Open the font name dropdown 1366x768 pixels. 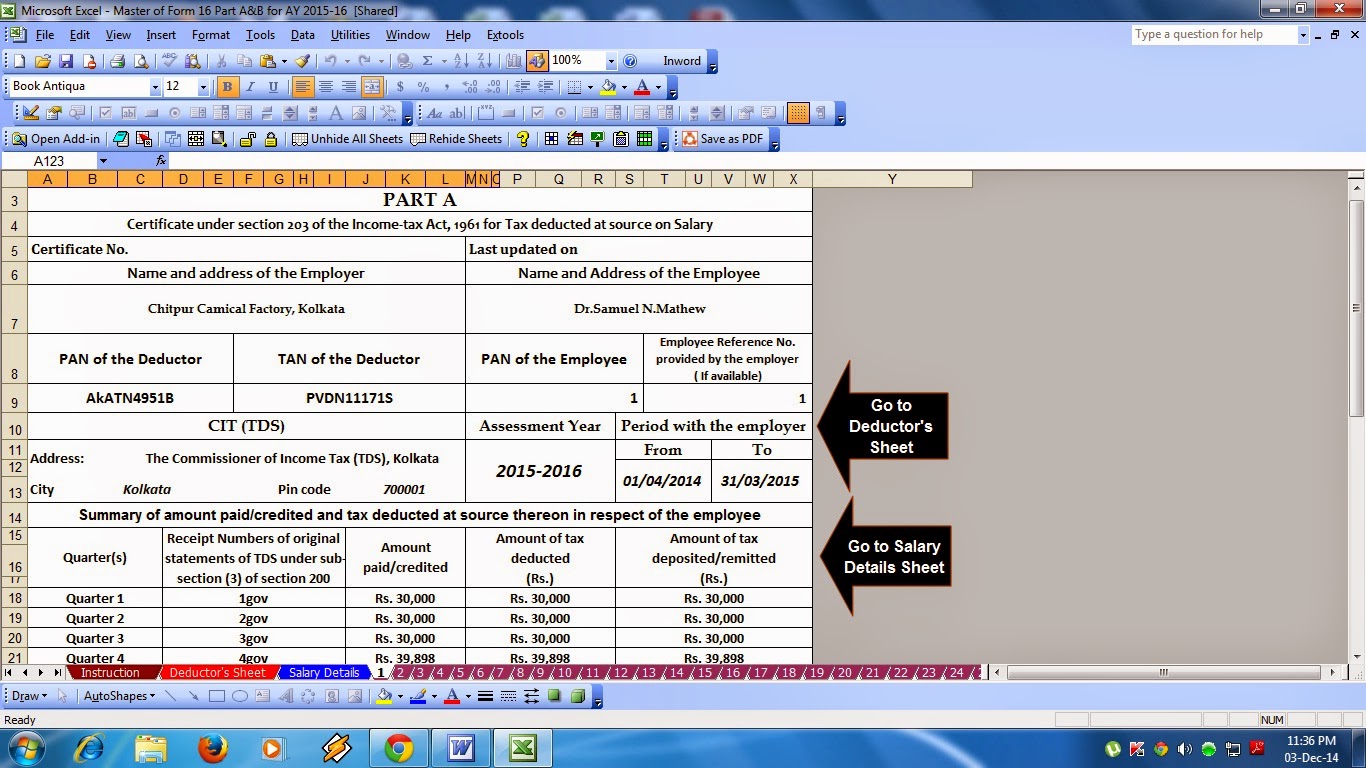[x=155, y=87]
